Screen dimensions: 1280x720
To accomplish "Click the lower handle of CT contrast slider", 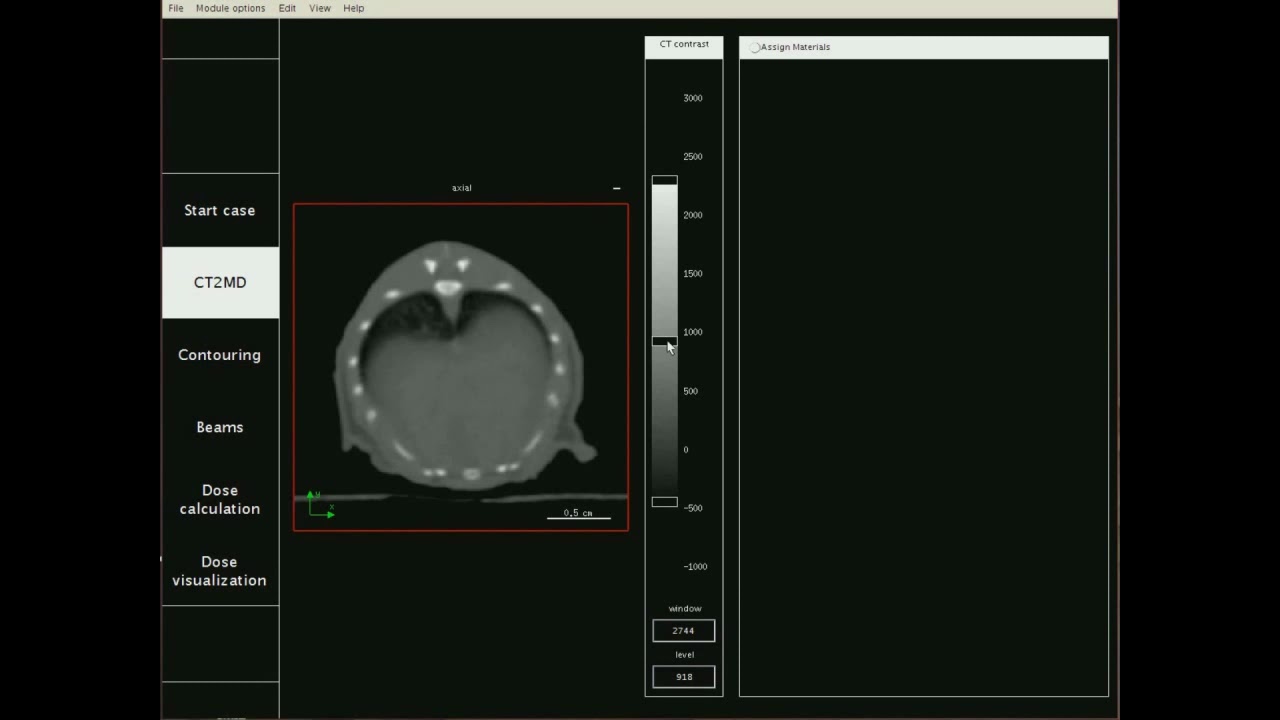I will pyautogui.click(x=665, y=502).
